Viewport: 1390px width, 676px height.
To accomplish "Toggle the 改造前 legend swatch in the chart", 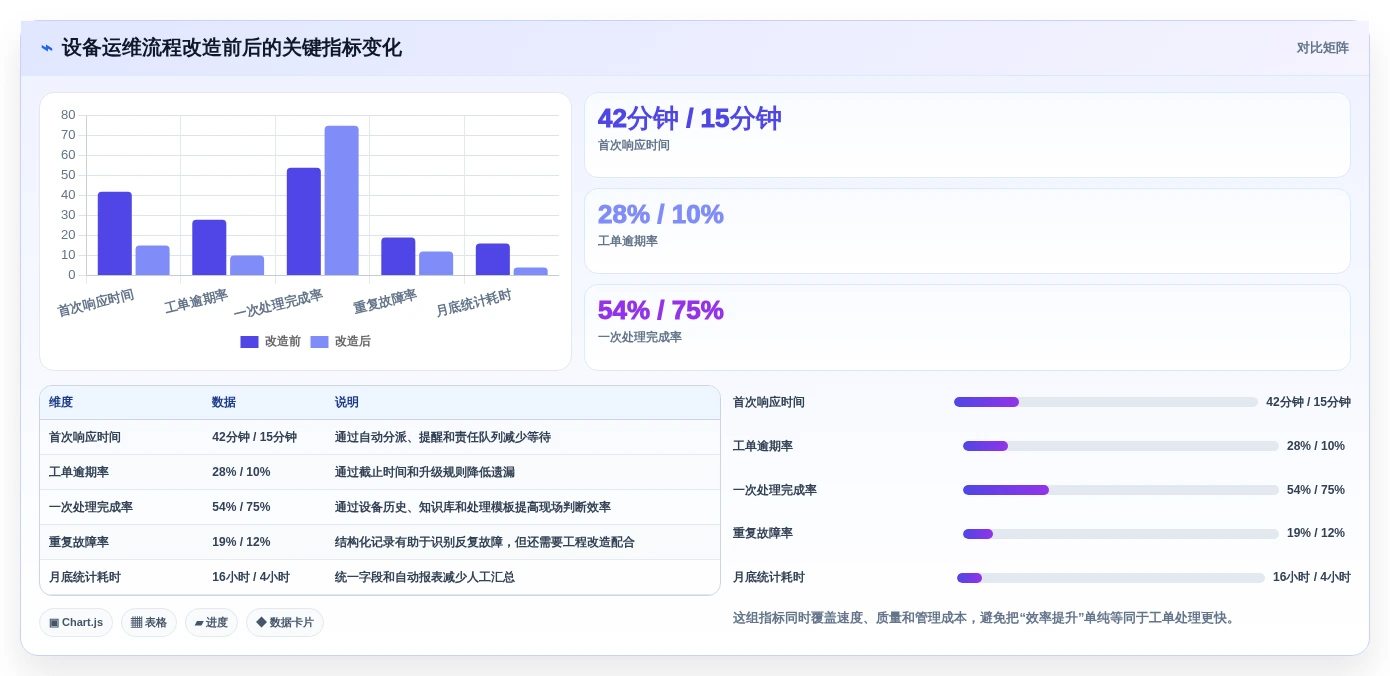I will pos(249,342).
